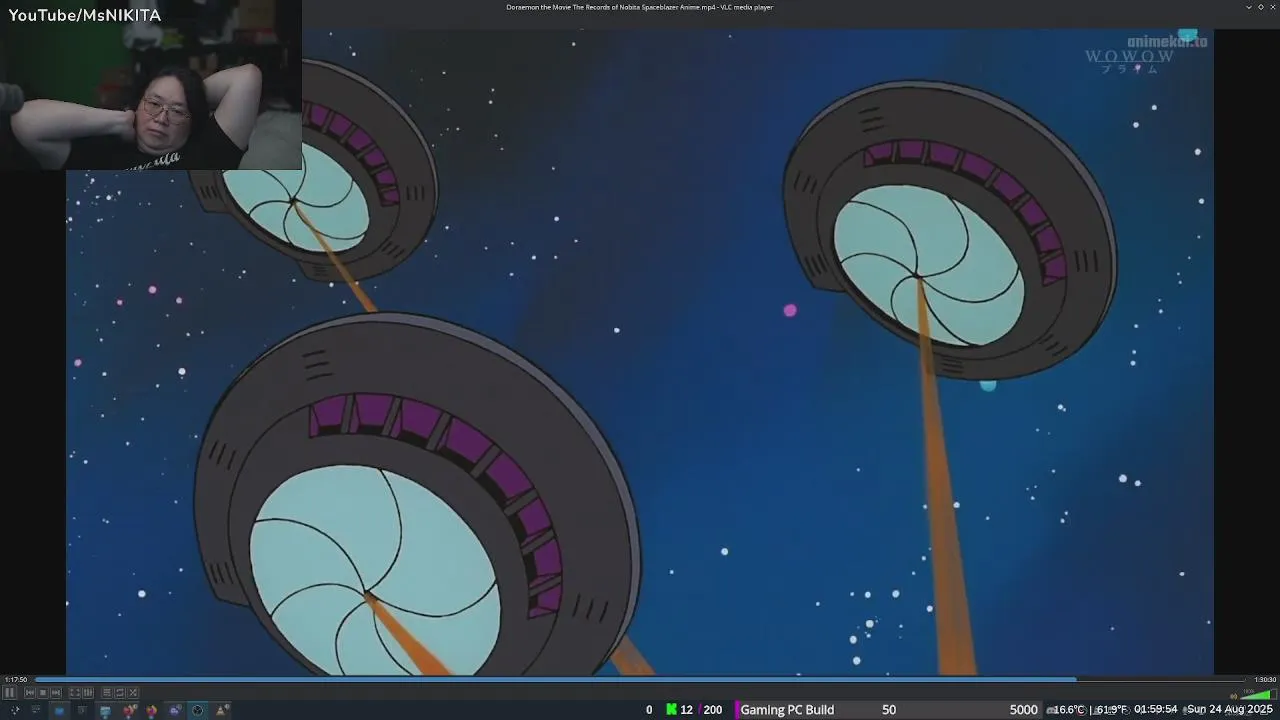Click the Gaming PC Build goal label
This screenshot has width=1280, height=720.
click(x=787, y=710)
